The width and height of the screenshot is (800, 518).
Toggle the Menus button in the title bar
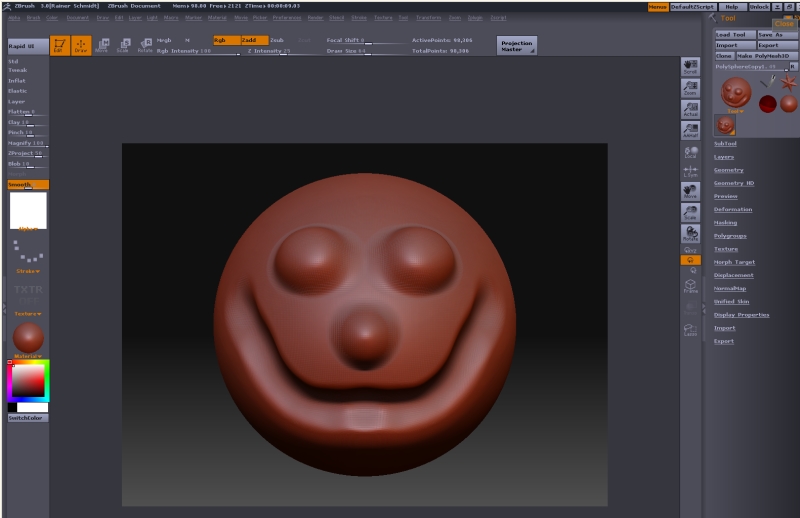click(658, 7)
